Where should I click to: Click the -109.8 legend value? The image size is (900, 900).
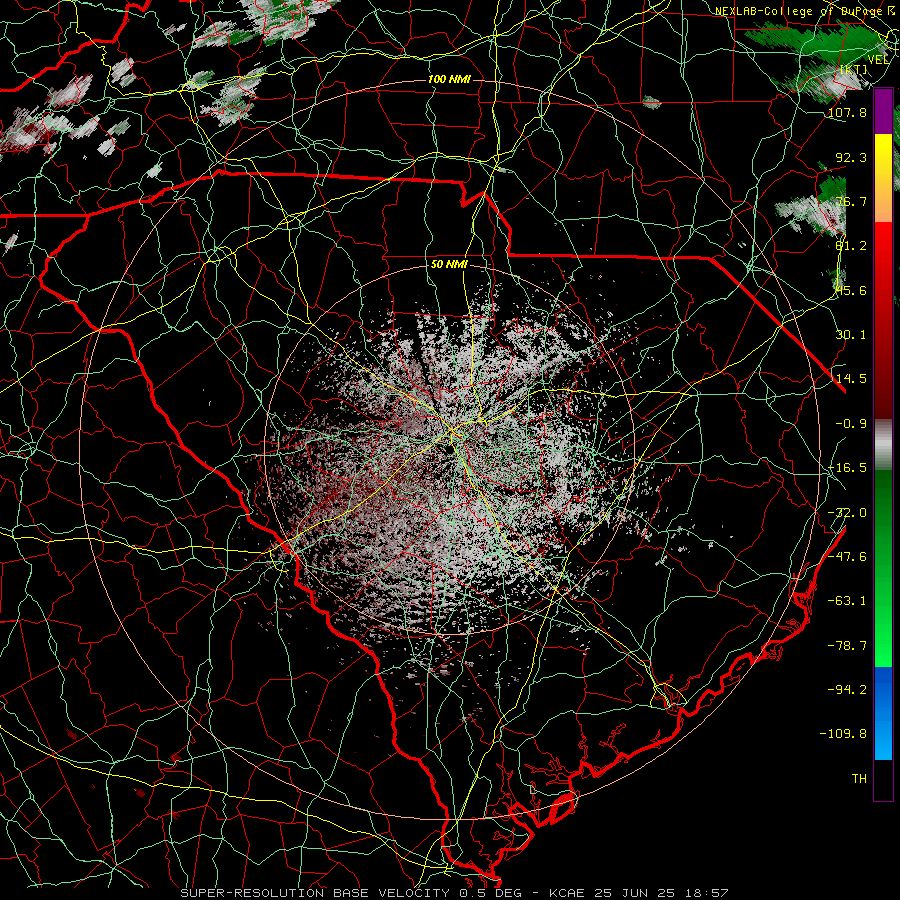[843, 734]
